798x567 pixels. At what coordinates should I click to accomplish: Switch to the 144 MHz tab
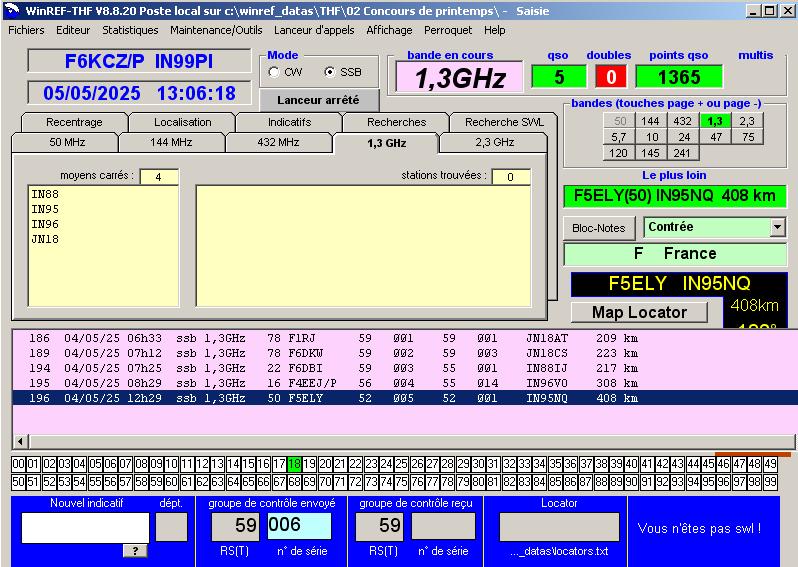172,143
